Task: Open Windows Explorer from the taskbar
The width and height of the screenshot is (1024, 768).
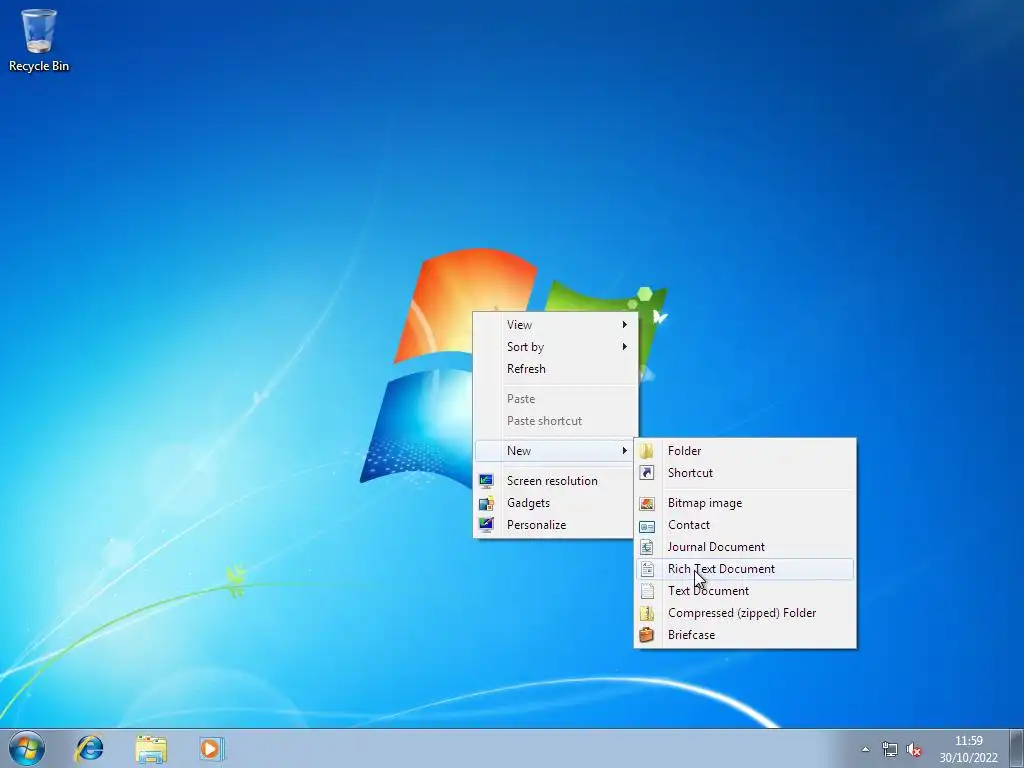Action: click(151, 748)
